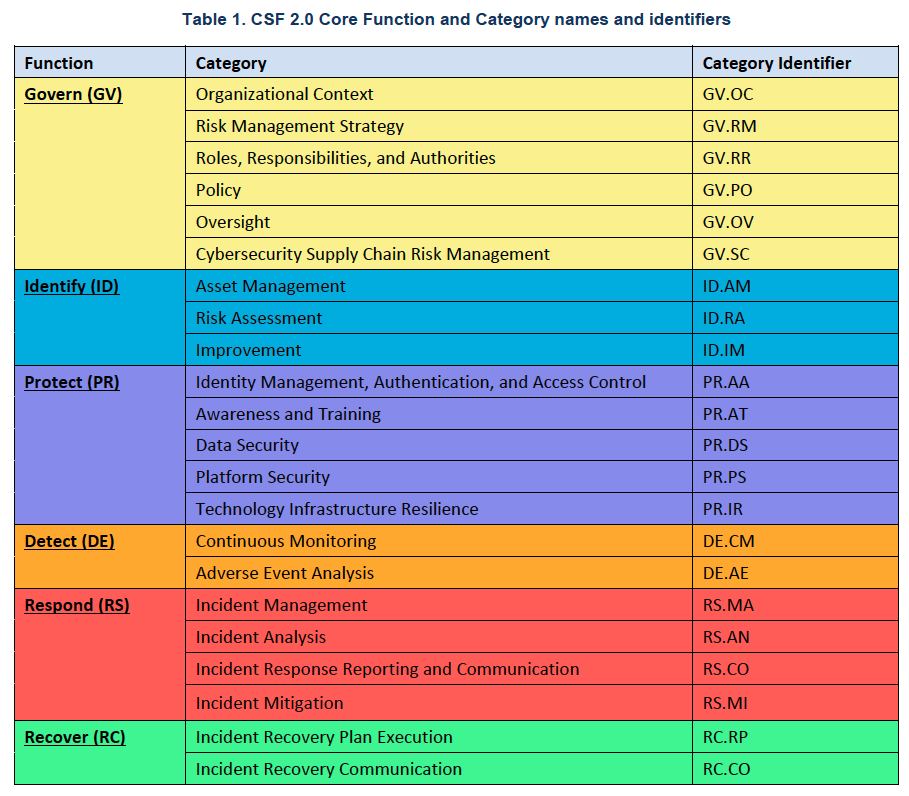
Task: Click the PR.IR identifier cell
Action: point(795,509)
